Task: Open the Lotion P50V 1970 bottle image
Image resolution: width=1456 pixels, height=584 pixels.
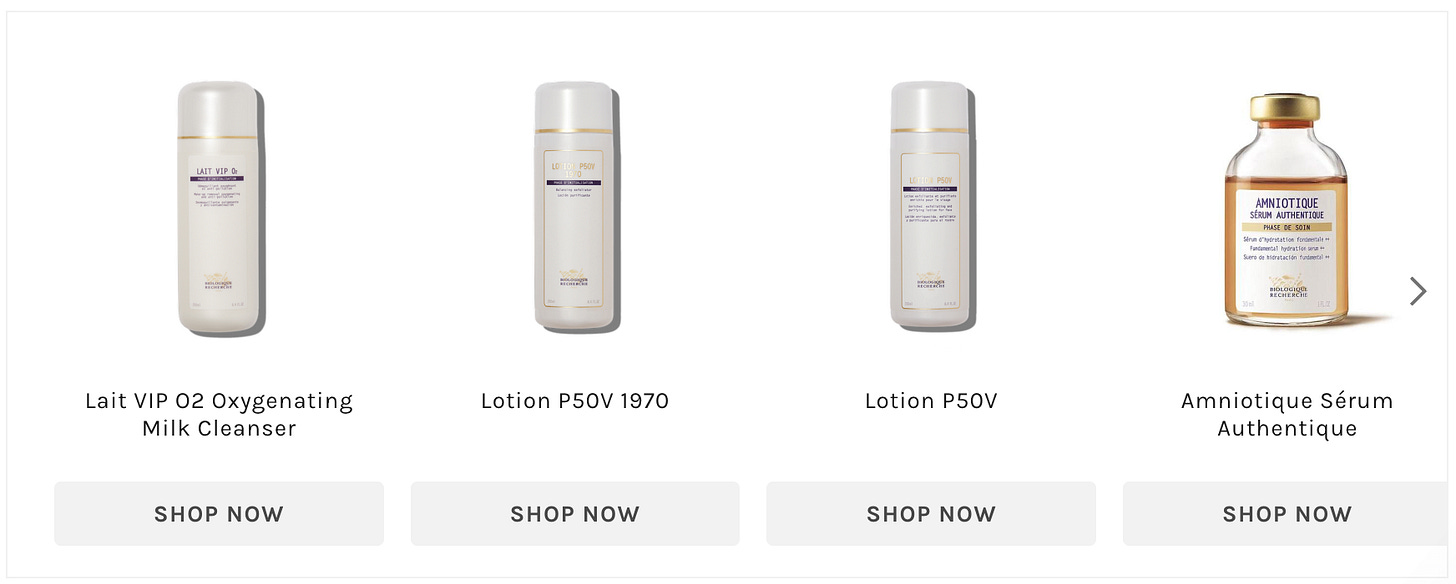Action: 575,206
